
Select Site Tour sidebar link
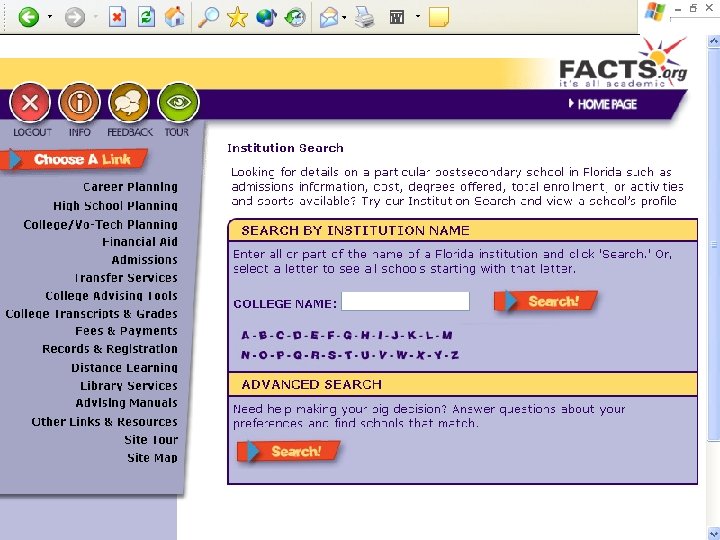151,440
